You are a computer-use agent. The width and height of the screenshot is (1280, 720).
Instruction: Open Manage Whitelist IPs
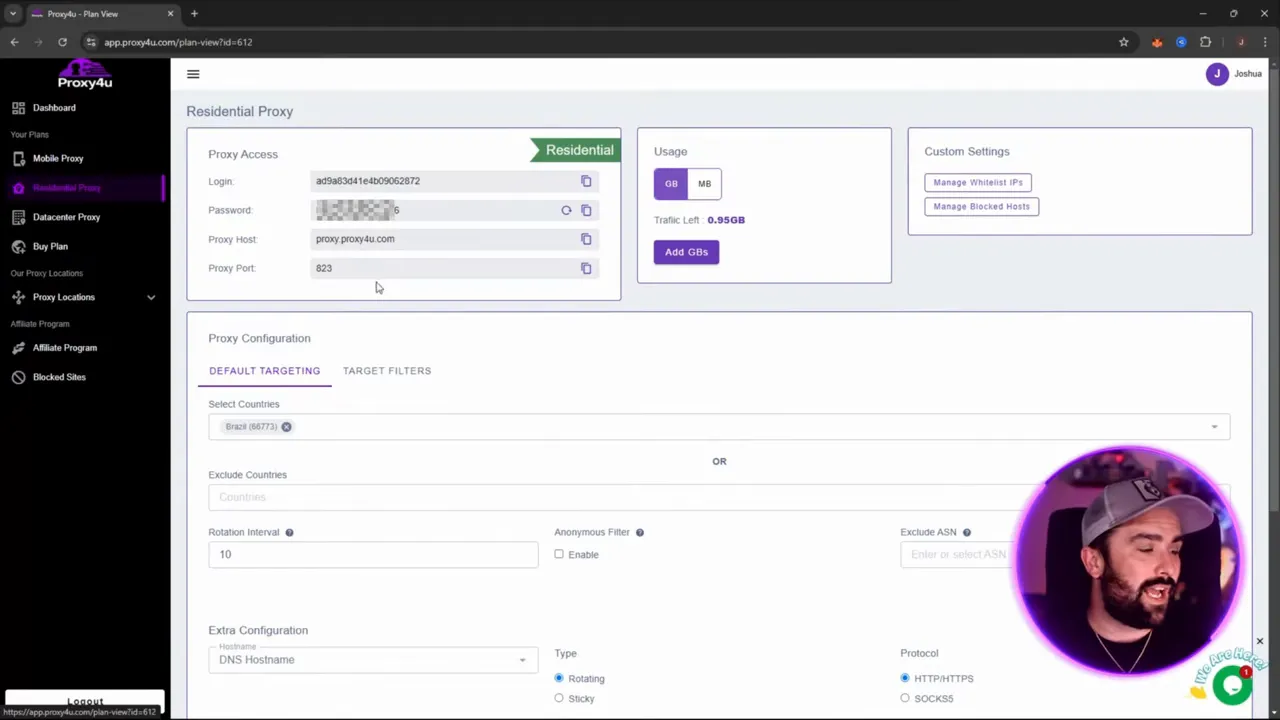click(978, 182)
